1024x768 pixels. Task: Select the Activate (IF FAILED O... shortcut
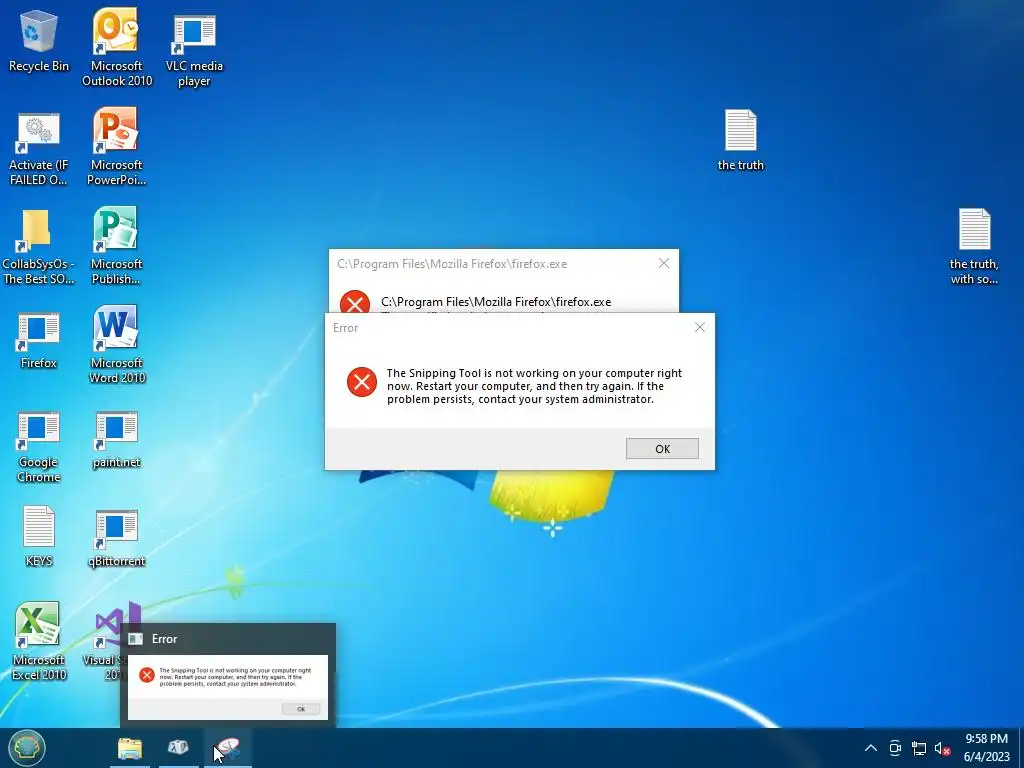coord(39,149)
